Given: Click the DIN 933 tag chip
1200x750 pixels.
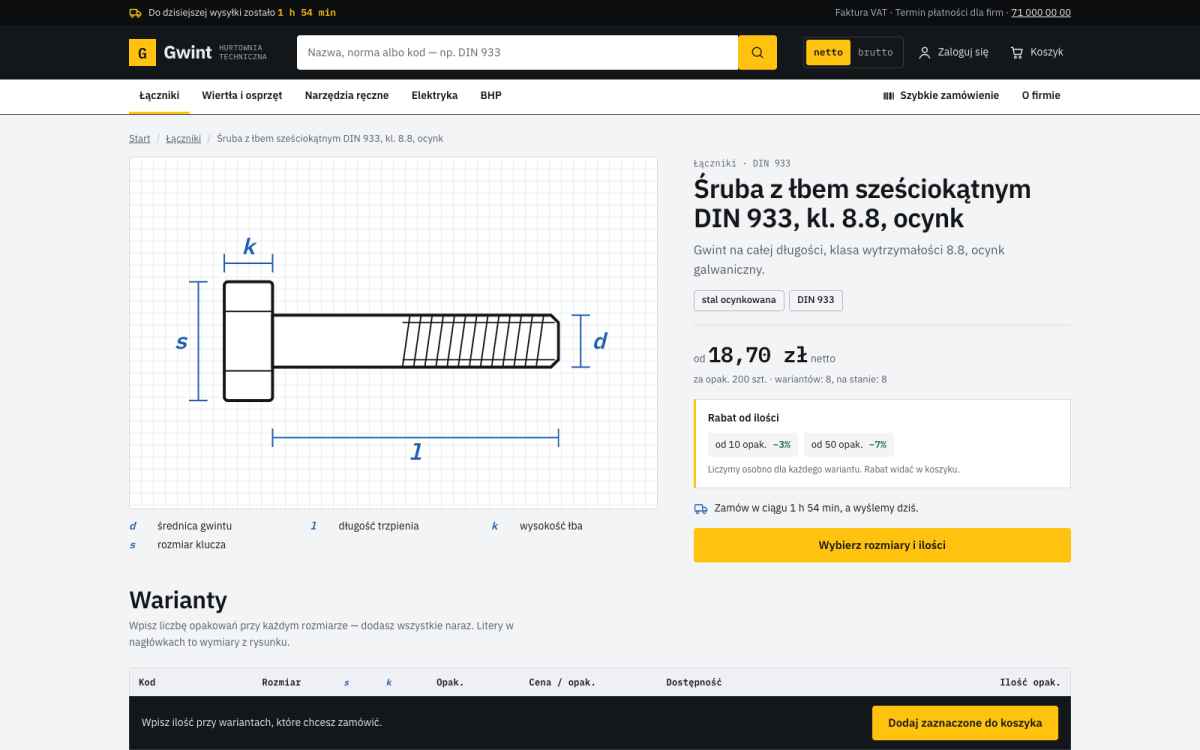Looking at the screenshot, I should 816,300.
